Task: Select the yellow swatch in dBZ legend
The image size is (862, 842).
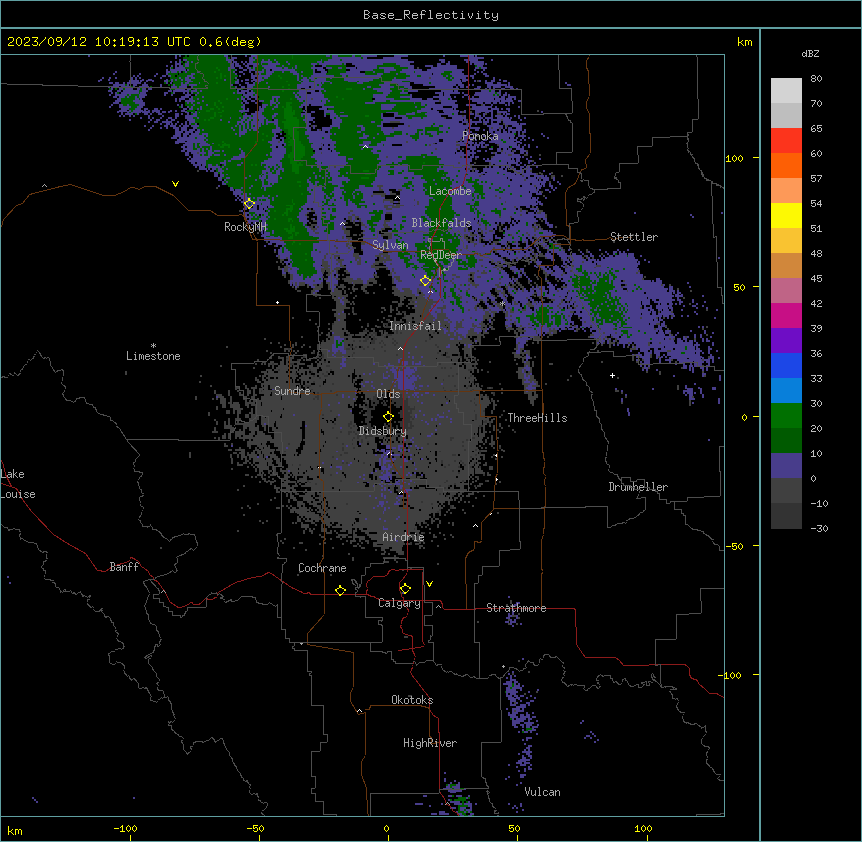Action: pyautogui.click(x=786, y=215)
